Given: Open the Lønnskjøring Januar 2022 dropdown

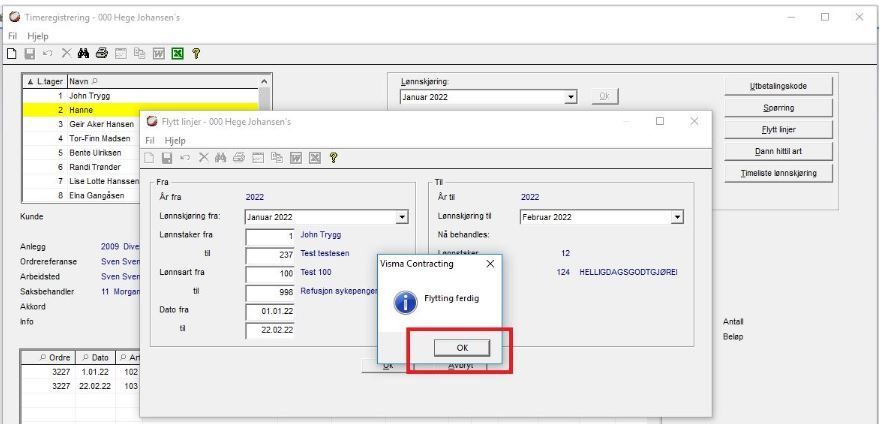Looking at the screenshot, I should click(x=571, y=97).
